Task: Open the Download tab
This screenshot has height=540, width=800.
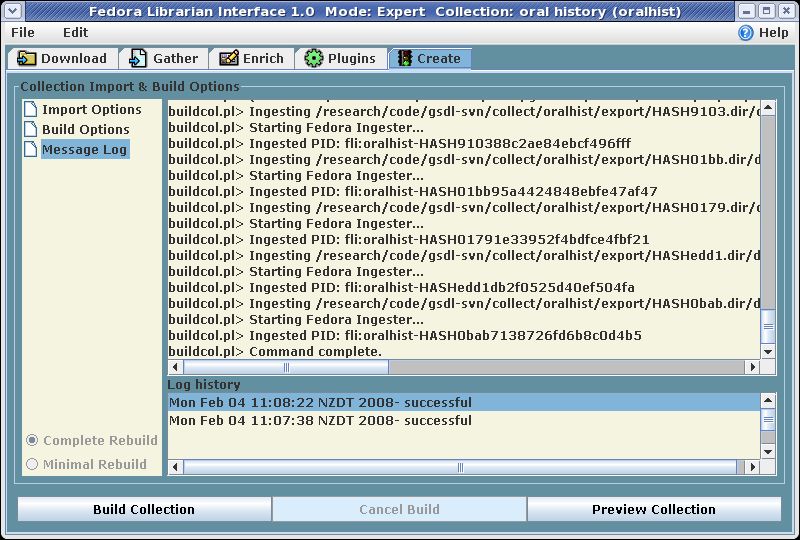Action: pyautogui.click(x=62, y=59)
